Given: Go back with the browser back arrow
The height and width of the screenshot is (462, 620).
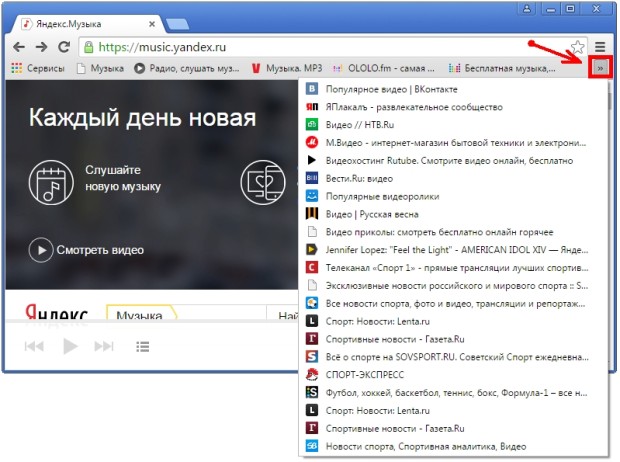Looking at the screenshot, I should point(19,47).
